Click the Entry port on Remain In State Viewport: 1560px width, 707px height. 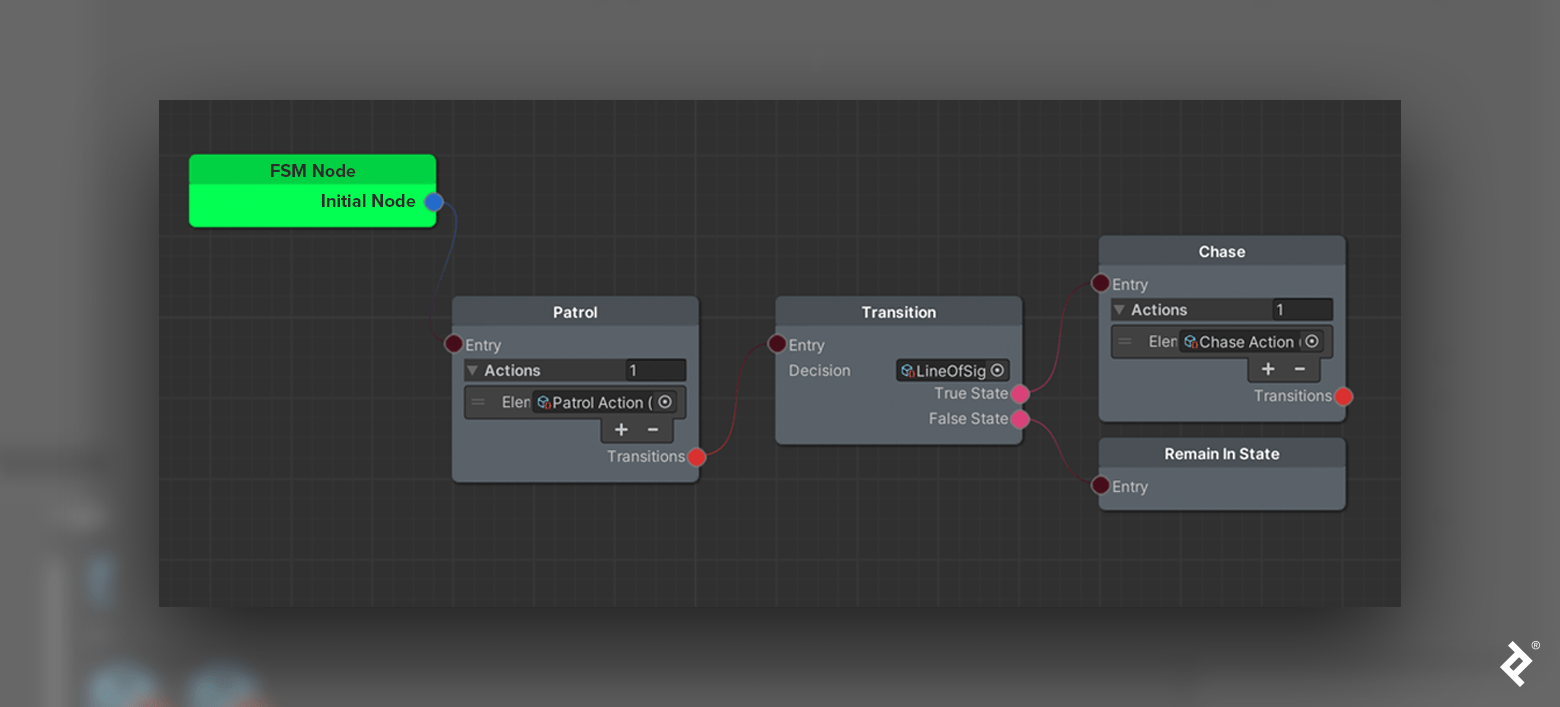point(1101,486)
